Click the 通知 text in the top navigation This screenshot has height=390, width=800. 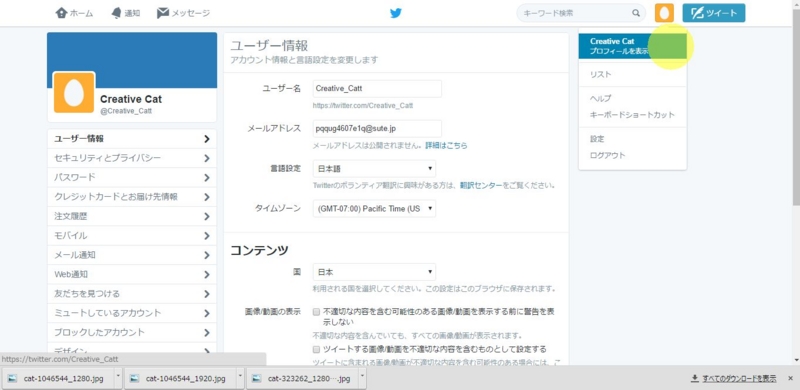click(x=132, y=13)
